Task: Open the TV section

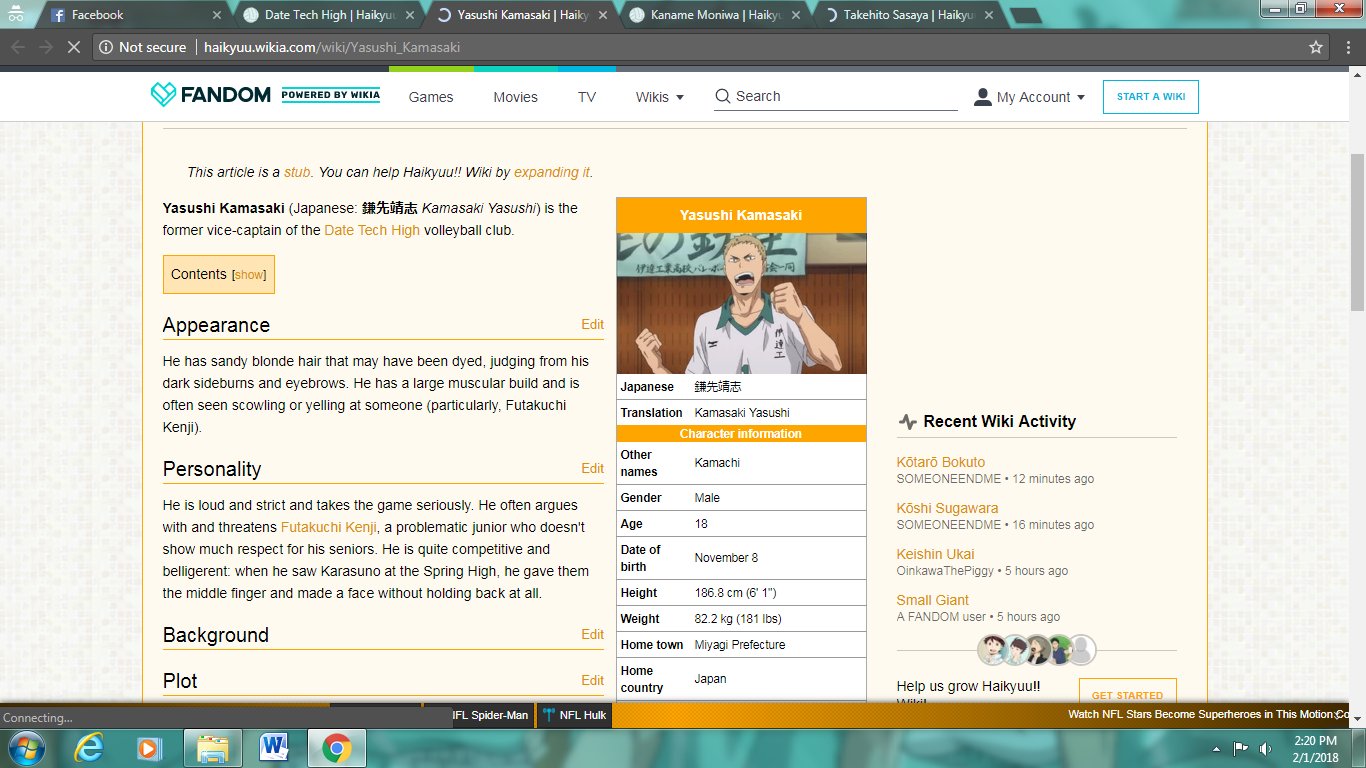Action: point(587,97)
